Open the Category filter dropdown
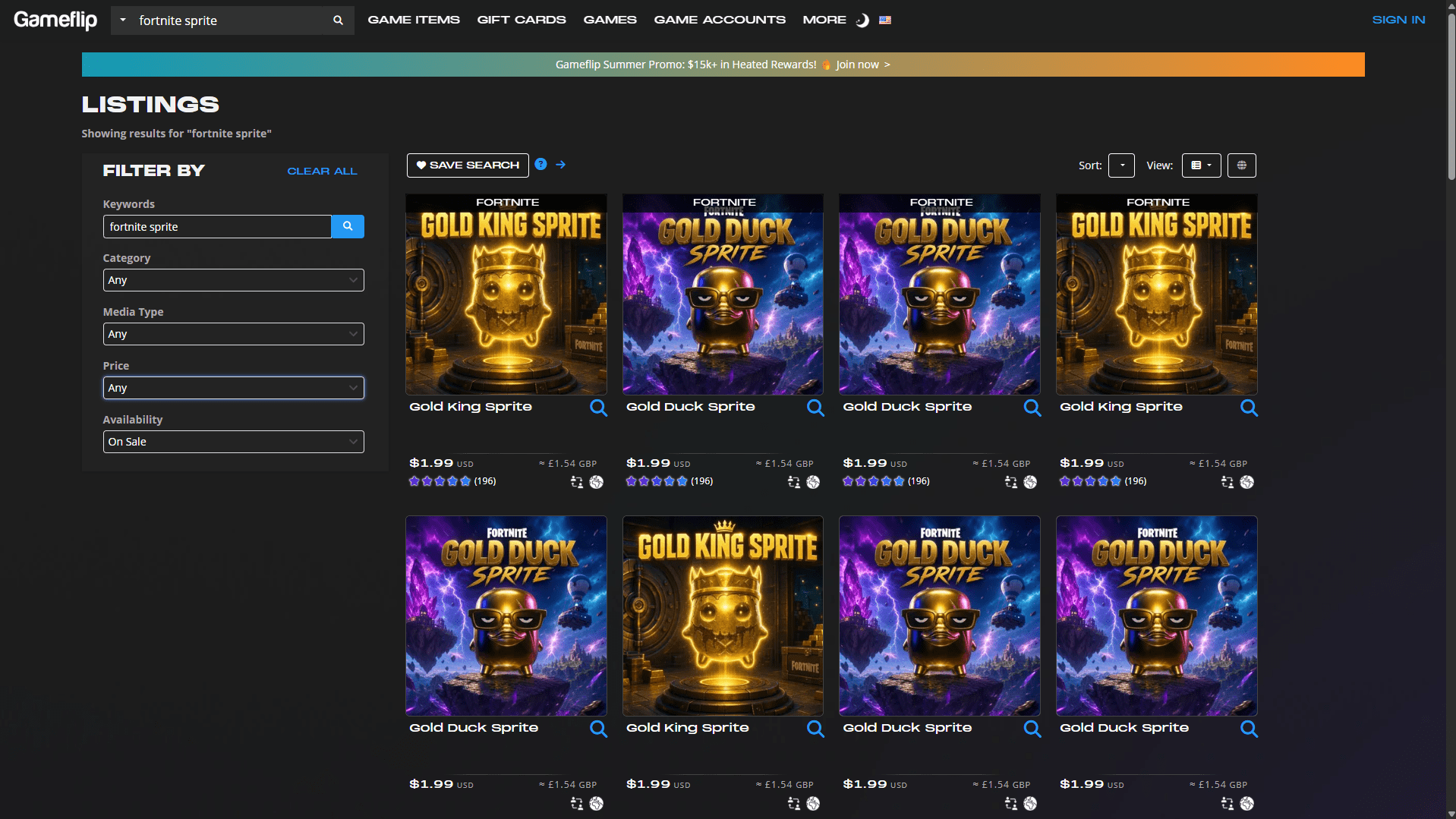 [233, 280]
